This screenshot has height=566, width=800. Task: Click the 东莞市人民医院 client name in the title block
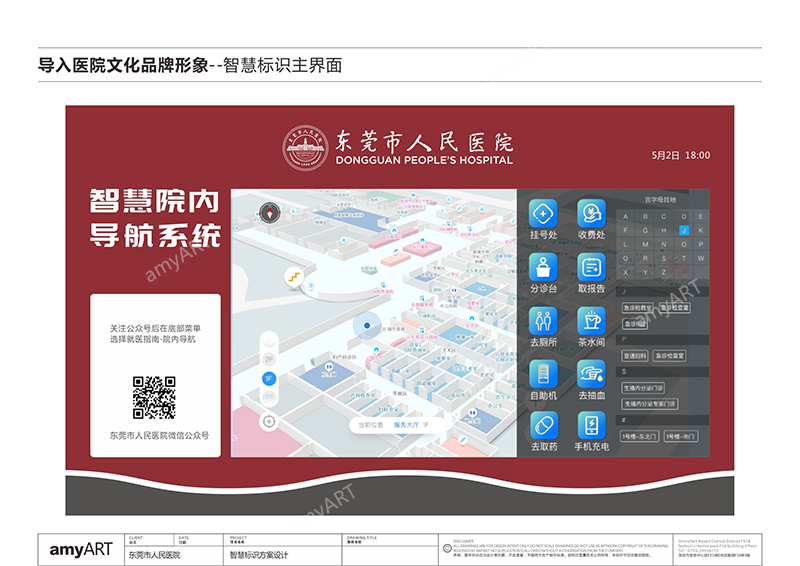(x=154, y=555)
